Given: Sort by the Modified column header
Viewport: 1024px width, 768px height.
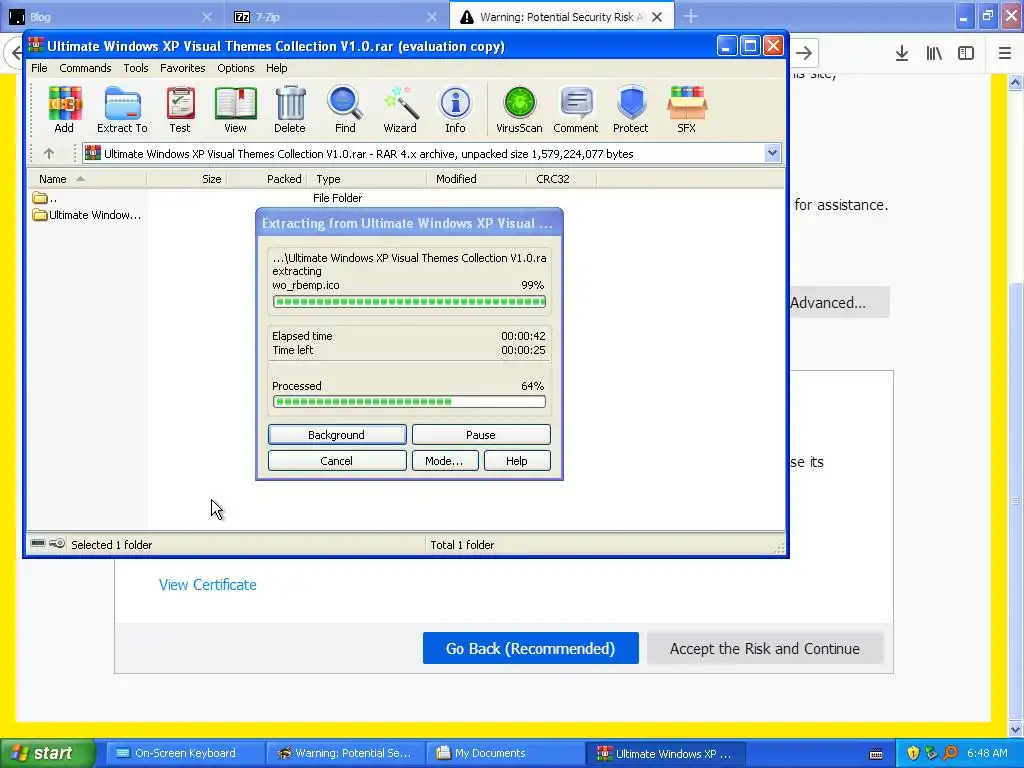Looking at the screenshot, I should pos(476,179).
